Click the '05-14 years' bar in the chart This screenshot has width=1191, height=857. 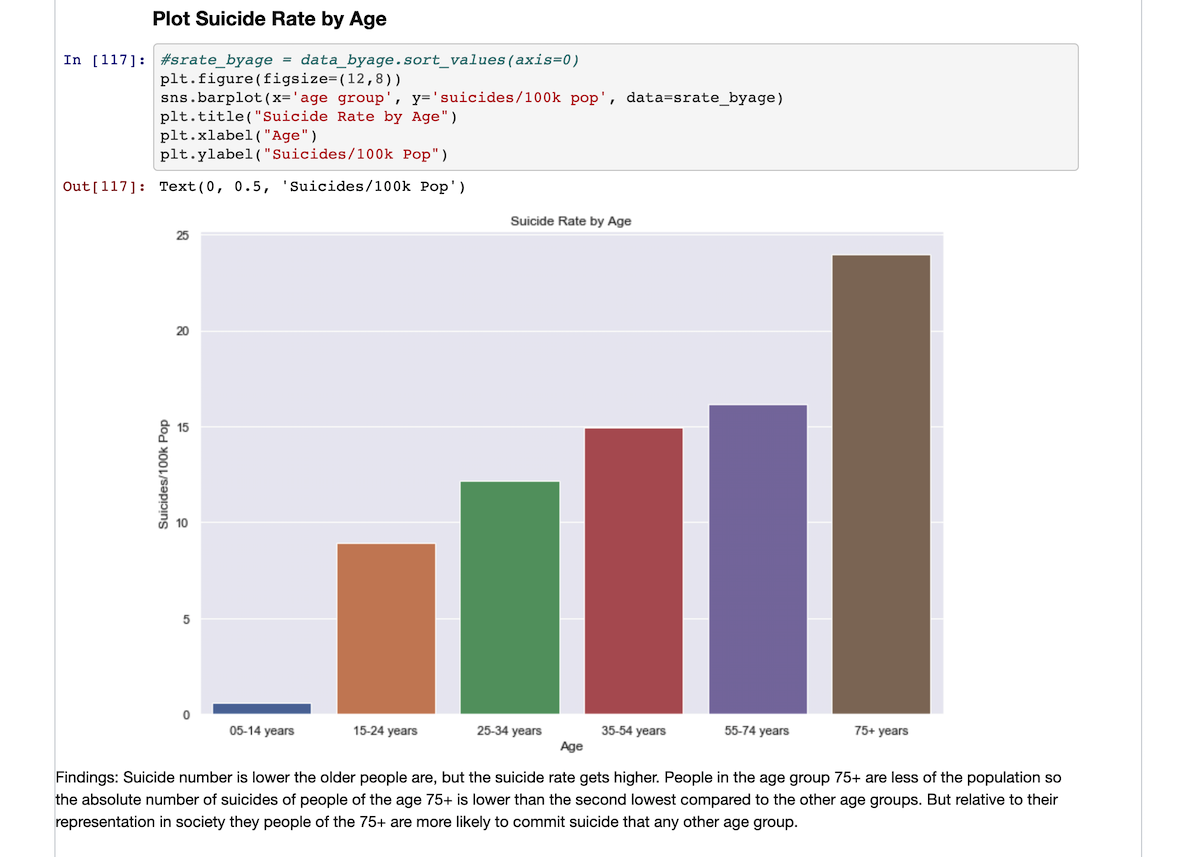tap(264, 707)
